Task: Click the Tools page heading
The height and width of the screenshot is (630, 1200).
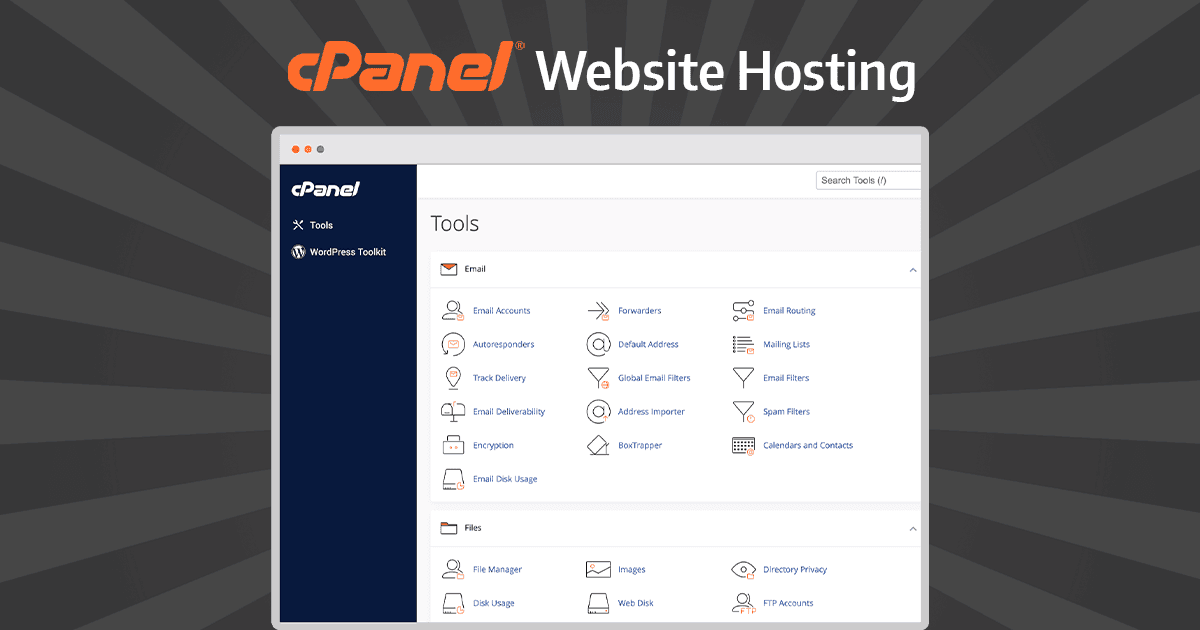Action: point(455,224)
